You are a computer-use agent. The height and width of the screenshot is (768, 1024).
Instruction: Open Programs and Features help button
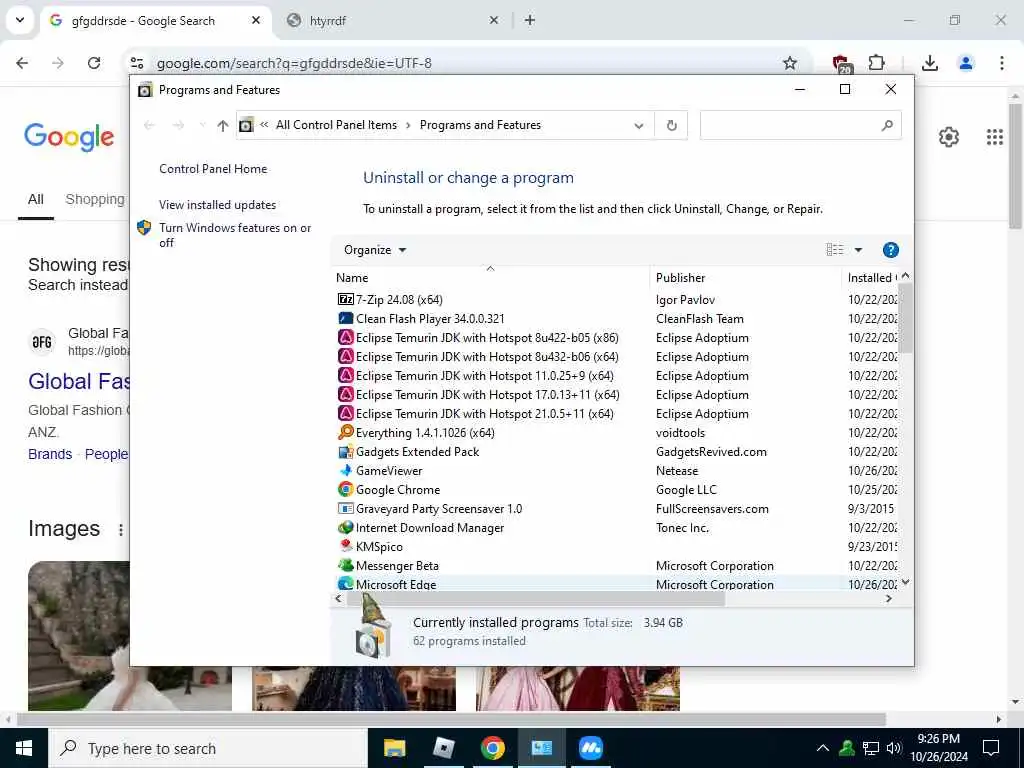coord(890,250)
